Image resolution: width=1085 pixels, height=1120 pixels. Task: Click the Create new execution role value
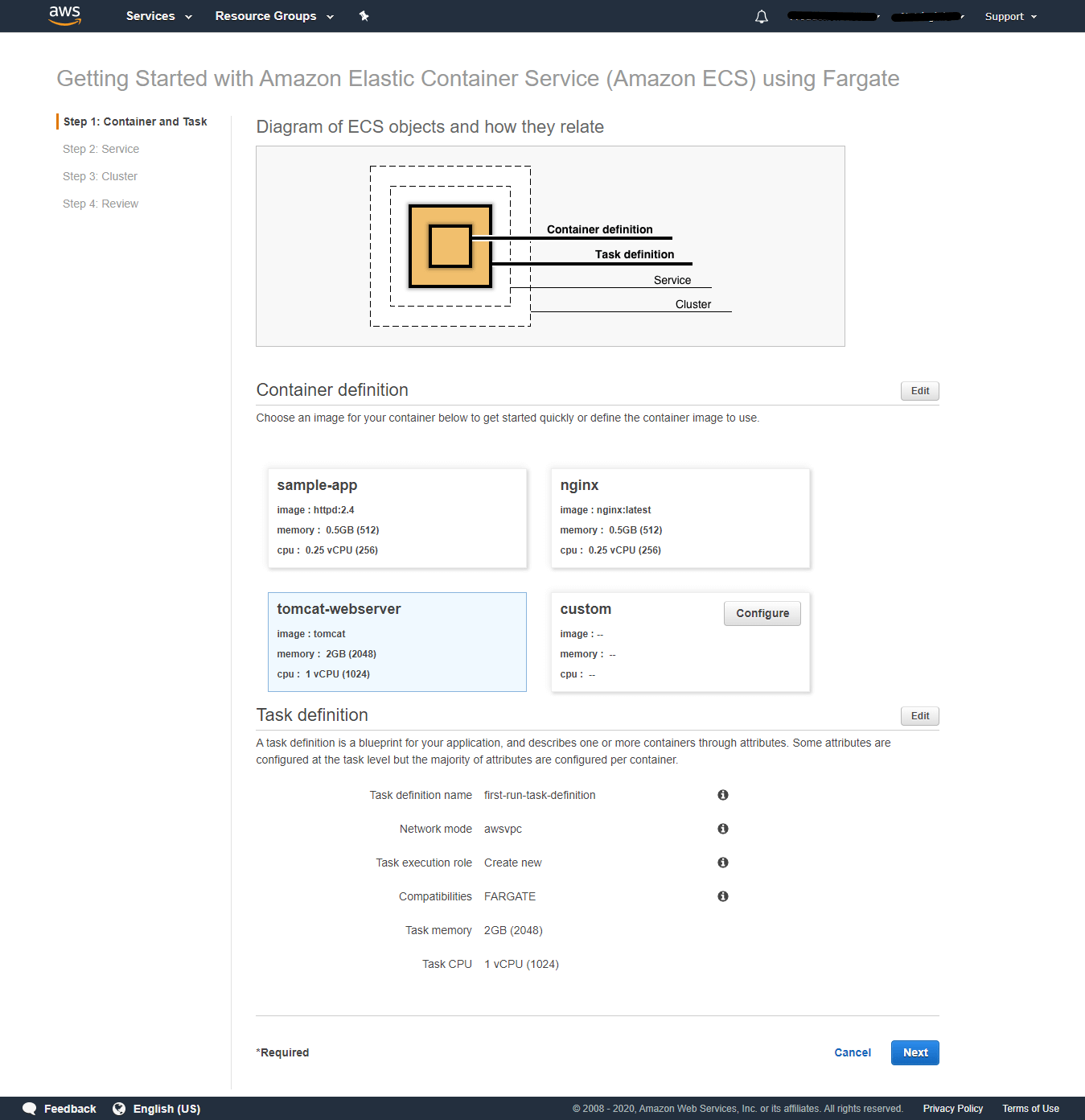[513, 863]
